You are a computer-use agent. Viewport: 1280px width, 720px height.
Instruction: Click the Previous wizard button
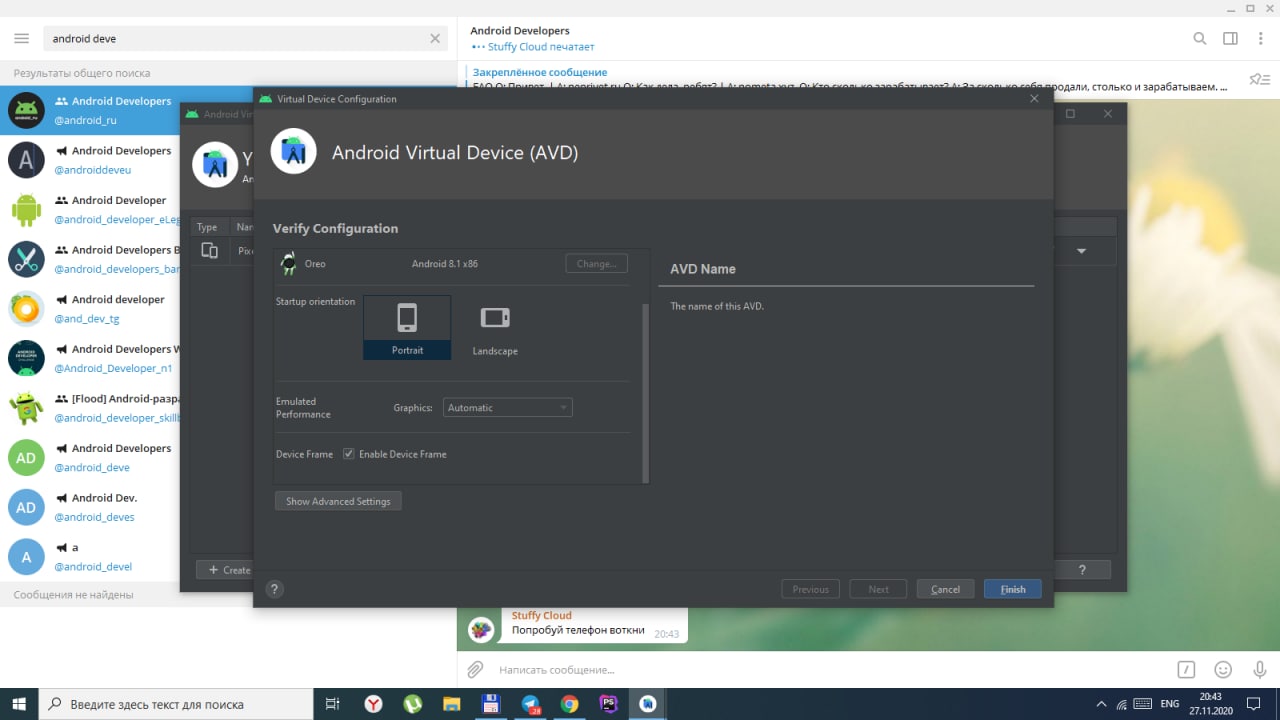click(811, 589)
